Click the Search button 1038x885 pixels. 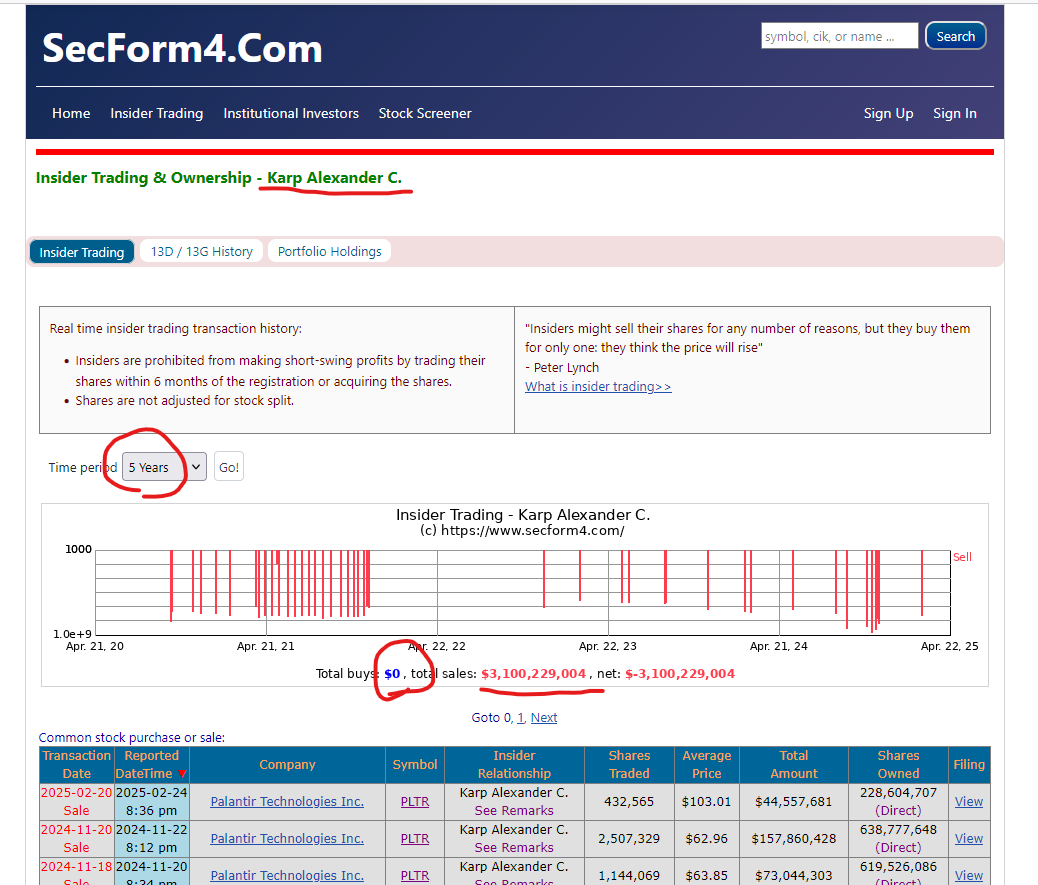pos(955,36)
